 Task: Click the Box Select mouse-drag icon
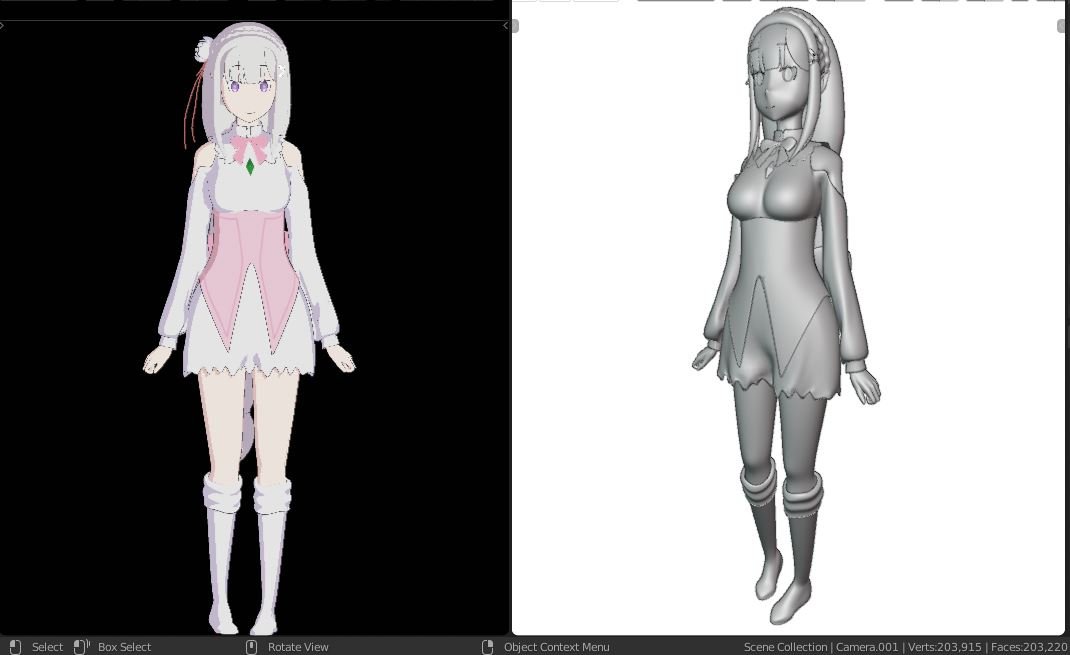[x=82, y=646]
